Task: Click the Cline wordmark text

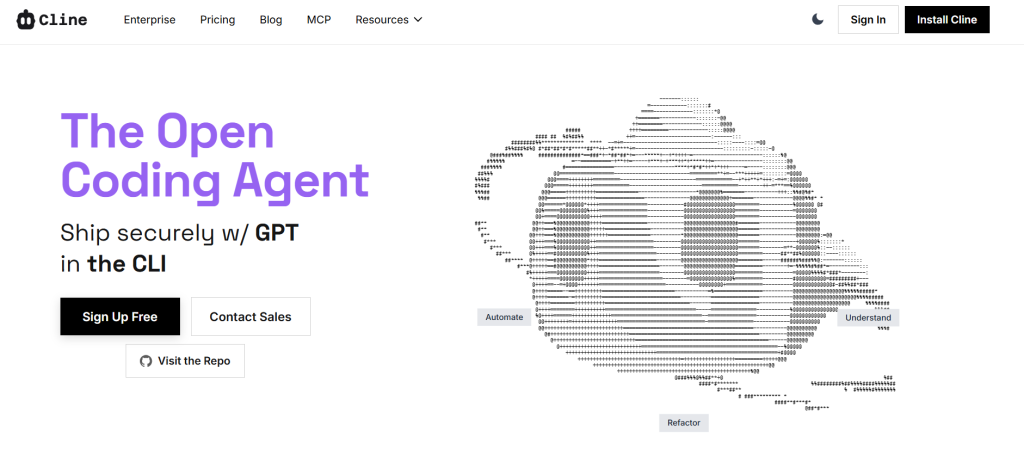Action: pyautogui.click(x=65, y=20)
